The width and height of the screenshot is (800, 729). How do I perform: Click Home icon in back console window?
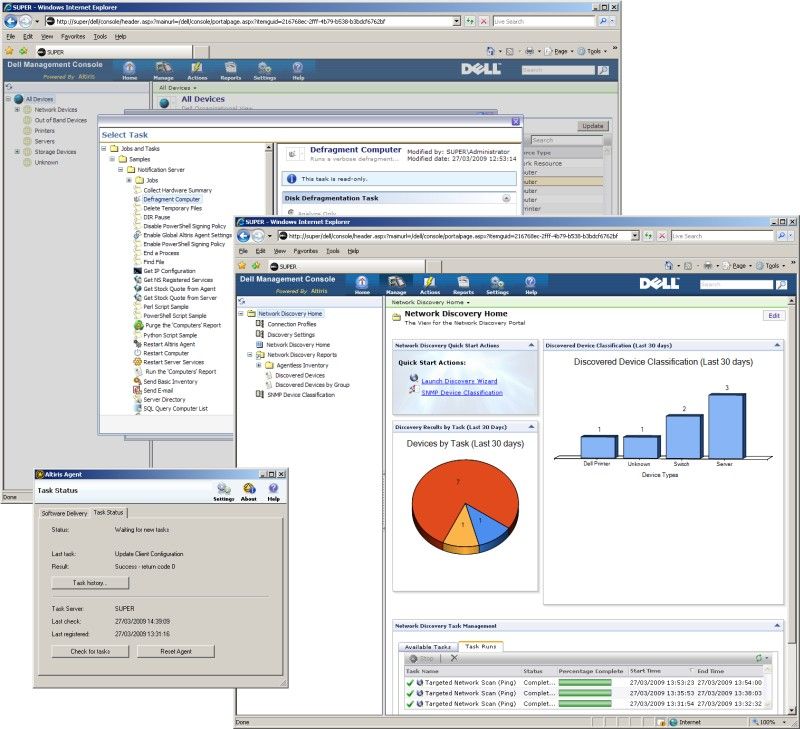point(130,70)
